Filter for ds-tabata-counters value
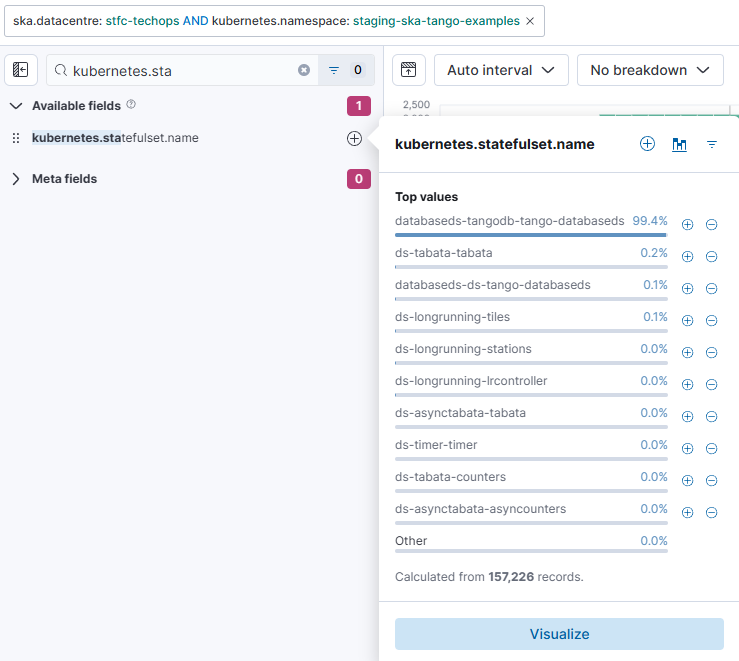This screenshot has height=661, width=739. tap(688, 481)
